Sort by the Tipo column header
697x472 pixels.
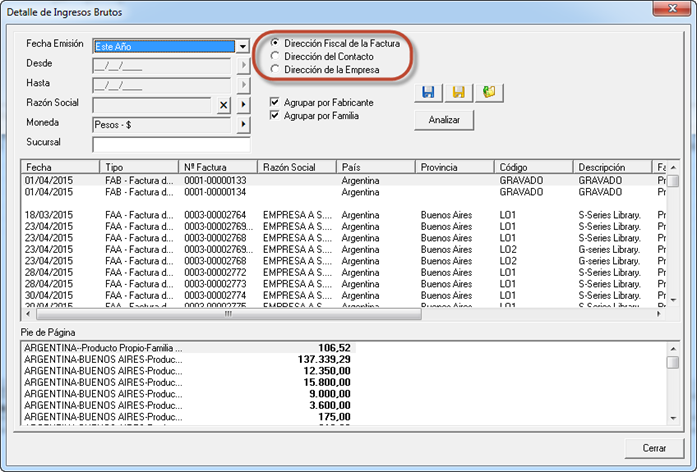point(139,167)
